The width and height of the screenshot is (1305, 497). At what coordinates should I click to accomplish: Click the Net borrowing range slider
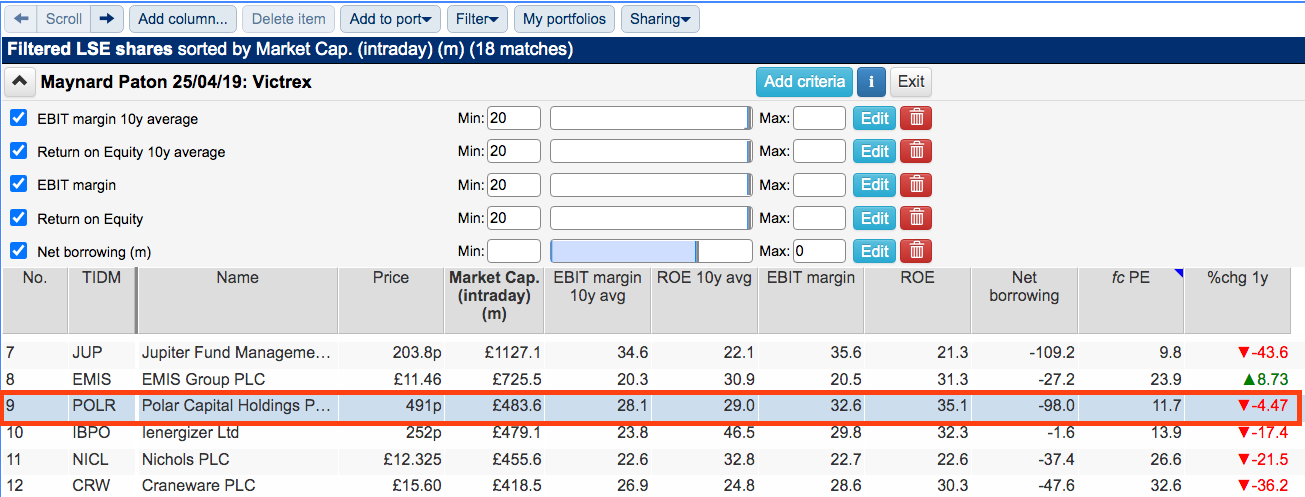click(651, 251)
